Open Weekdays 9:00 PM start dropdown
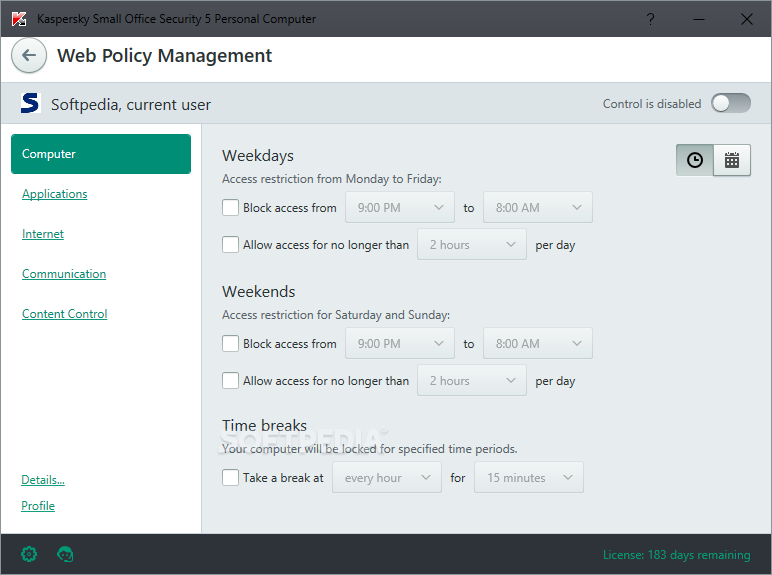The width and height of the screenshot is (772, 575). click(400, 207)
